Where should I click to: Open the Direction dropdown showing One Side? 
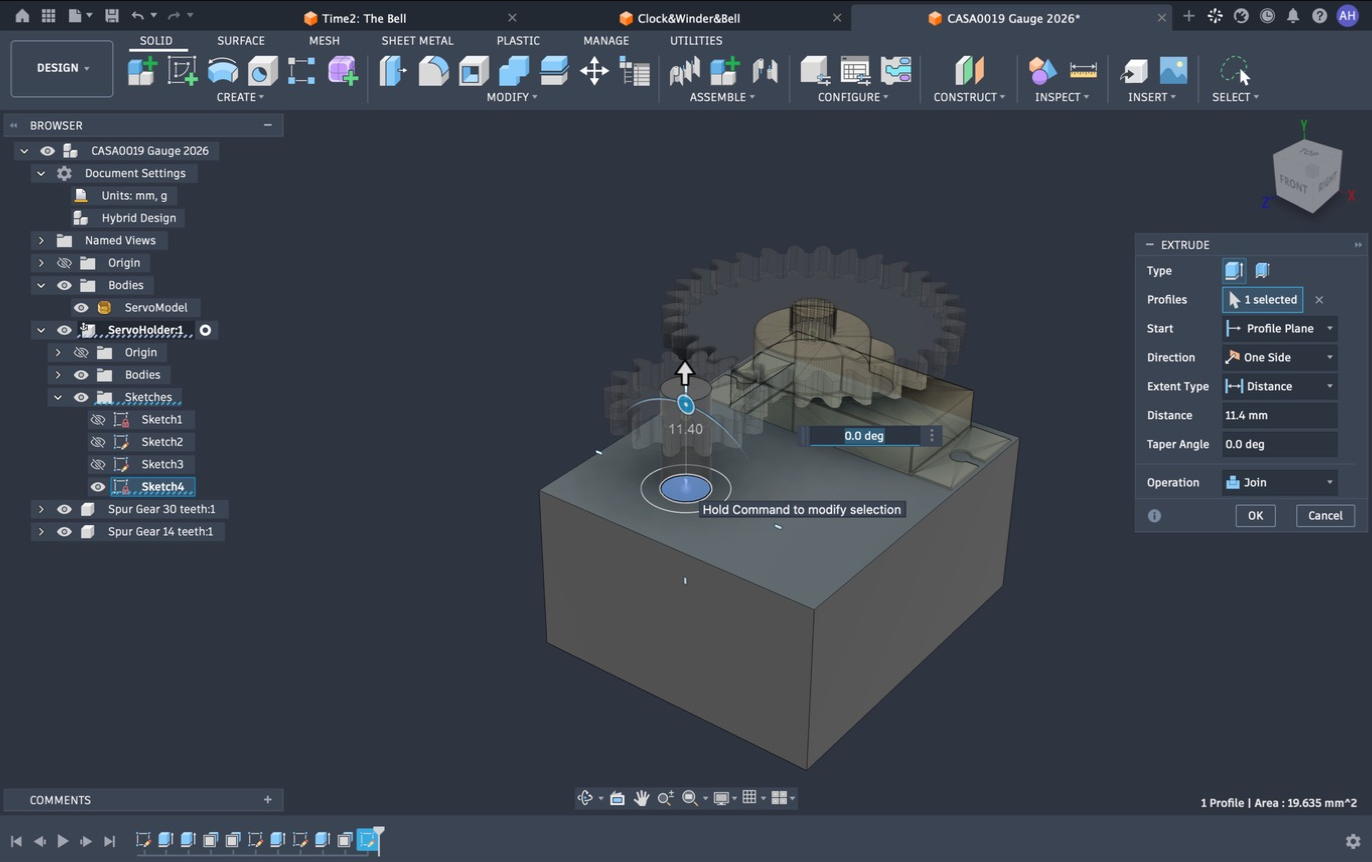pyautogui.click(x=1279, y=357)
